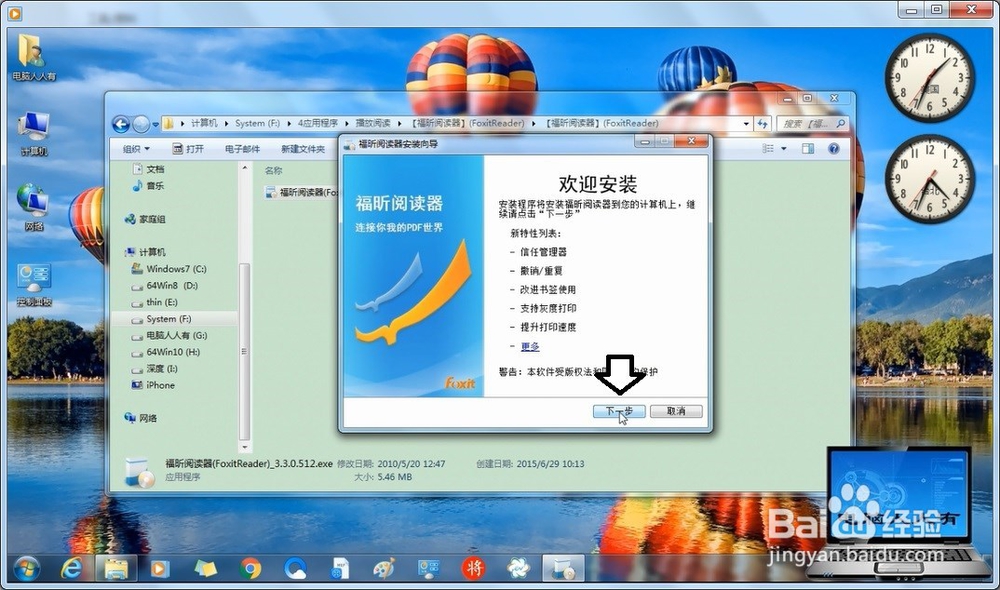Select Windows7 (C:) drive

169,269
